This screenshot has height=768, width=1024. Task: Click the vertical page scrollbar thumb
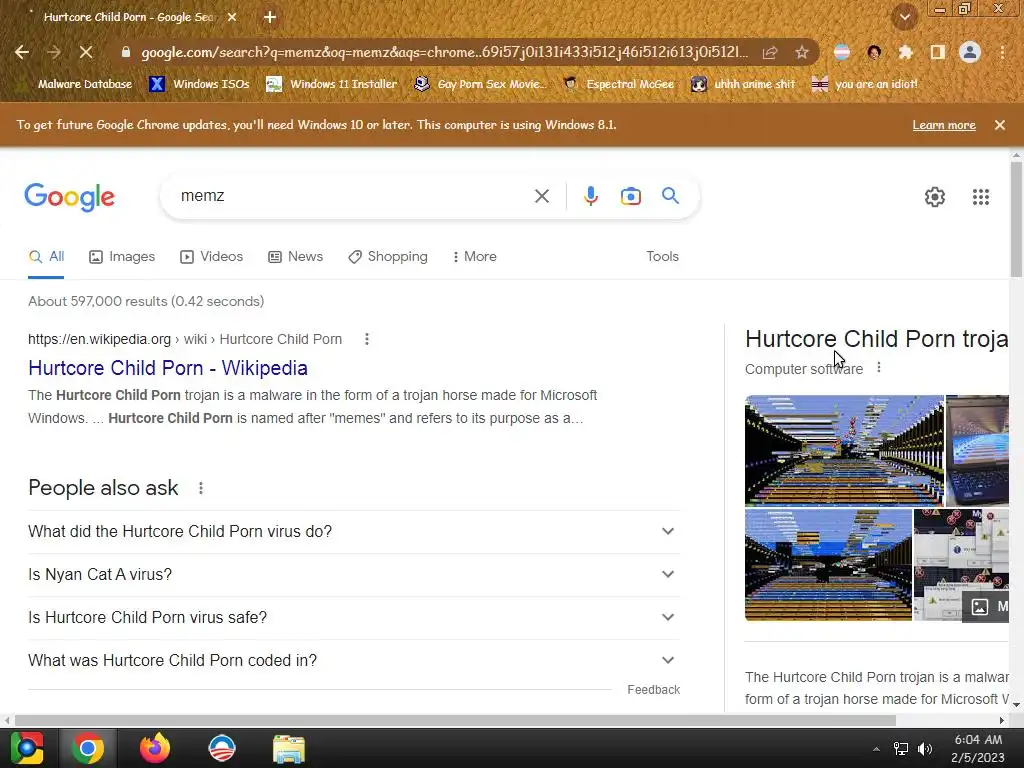pyautogui.click(x=1016, y=219)
